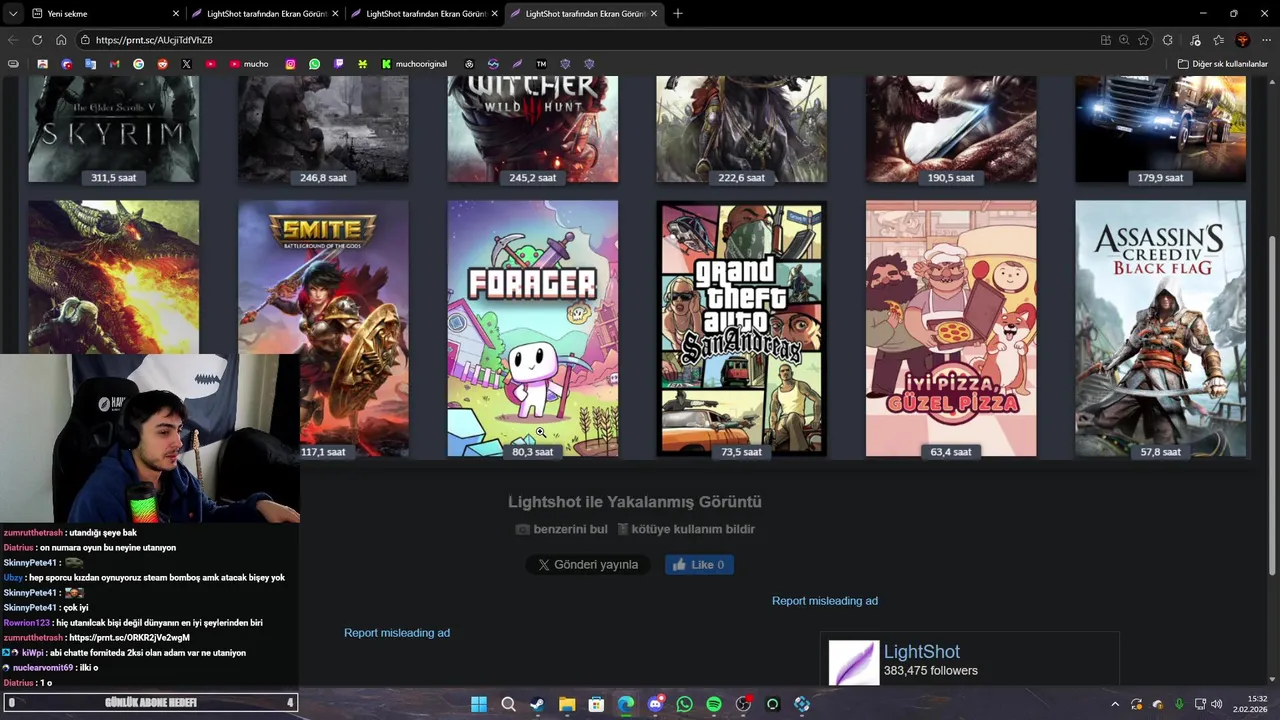Open Steam from the taskbar

[x=538, y=704]
